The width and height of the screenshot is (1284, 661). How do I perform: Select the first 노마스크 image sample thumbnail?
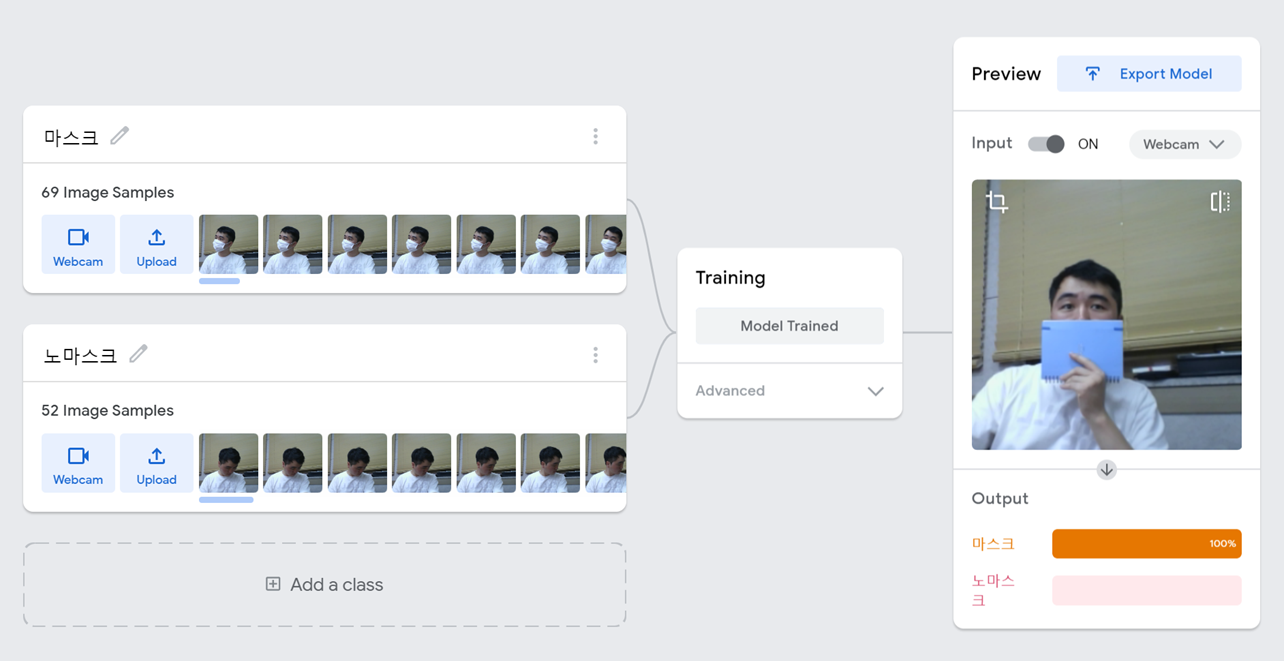tap(228, 463)
